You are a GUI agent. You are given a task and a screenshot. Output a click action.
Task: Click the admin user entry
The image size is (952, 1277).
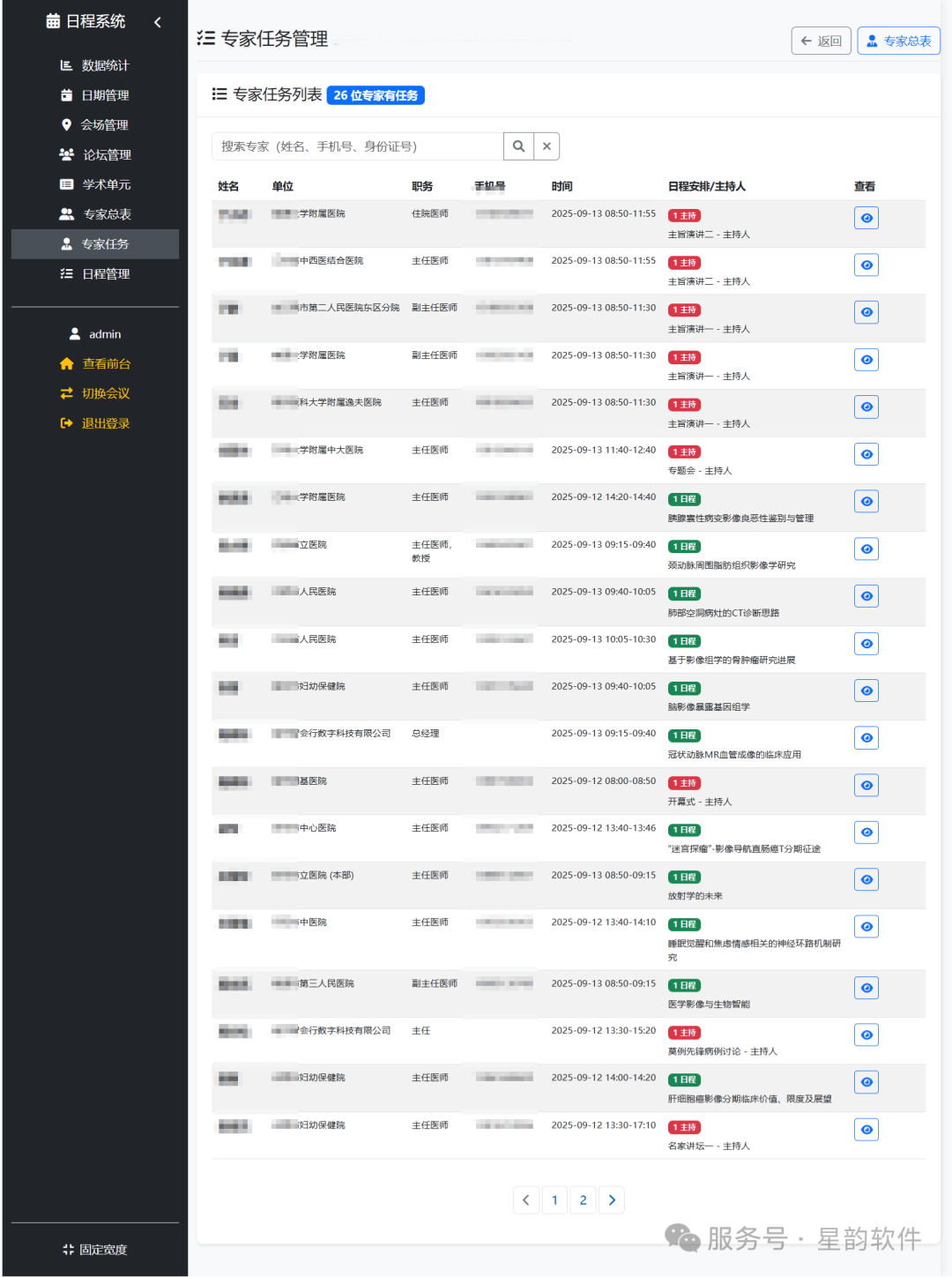[95, 334]
